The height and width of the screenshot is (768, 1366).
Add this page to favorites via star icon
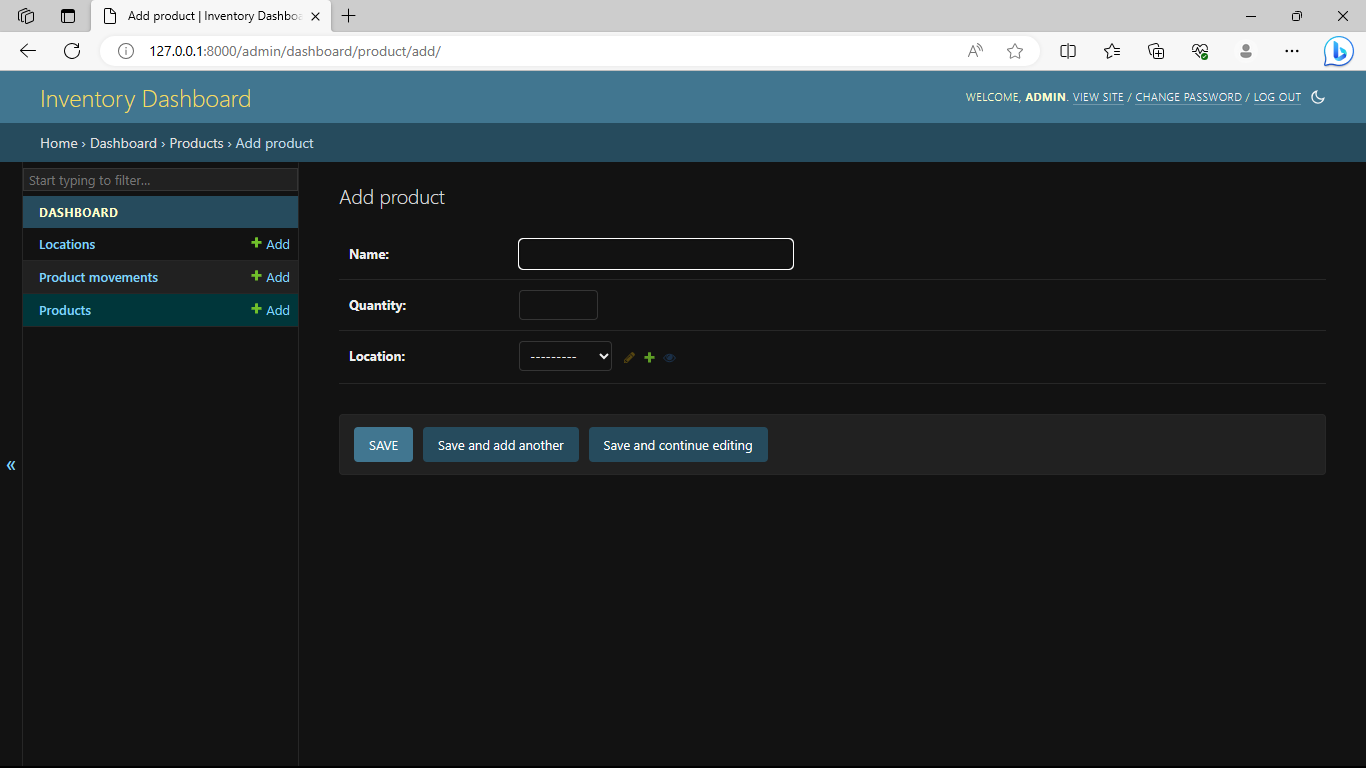[1014, 51]
